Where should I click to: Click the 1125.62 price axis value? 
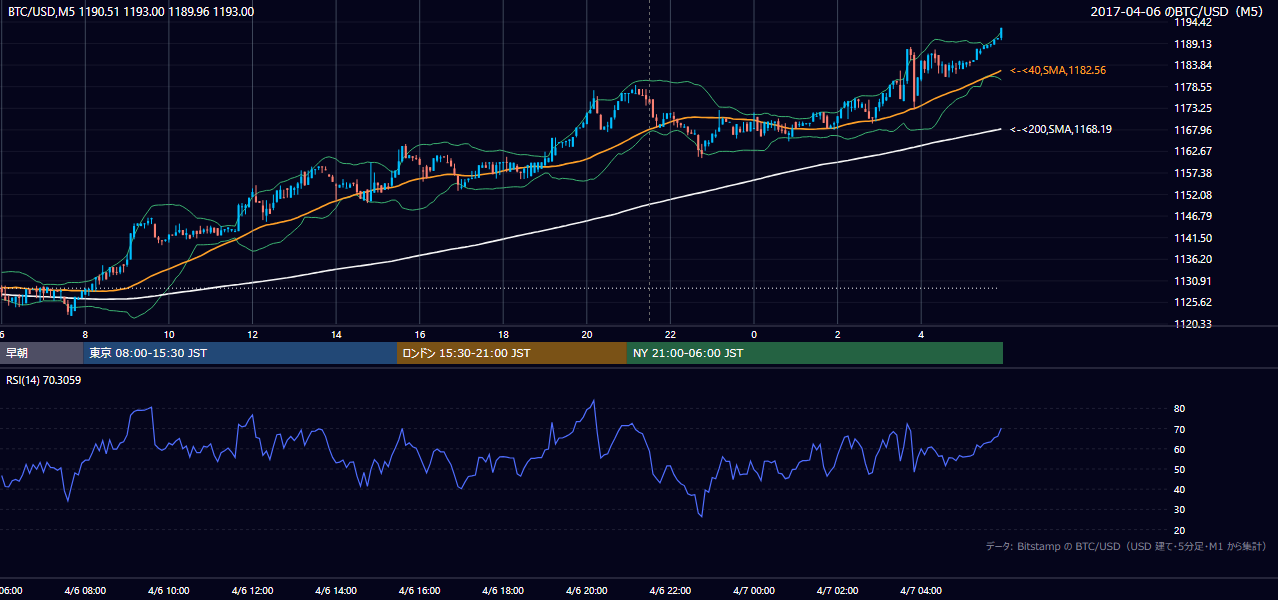click(x=1194, y=302)
